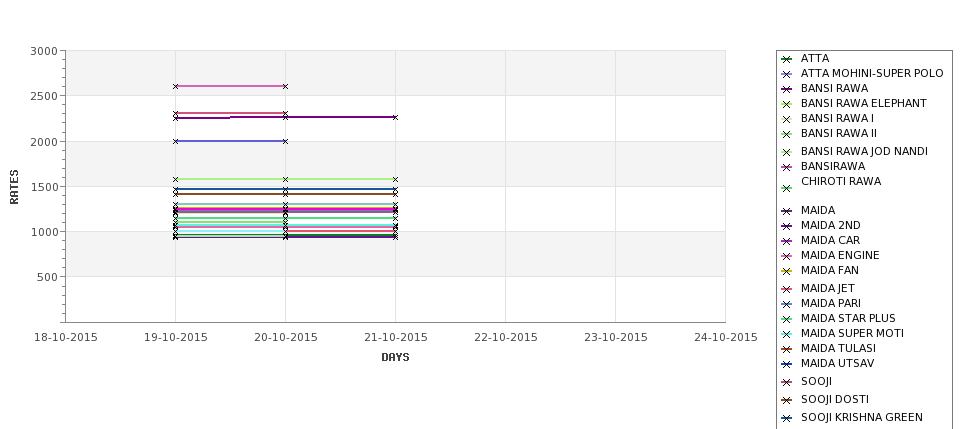Click the CHIROTI RAWA legend marker icon
Image resolution: width=975 pixels, height=429 pixels.
tap(787, 188)
